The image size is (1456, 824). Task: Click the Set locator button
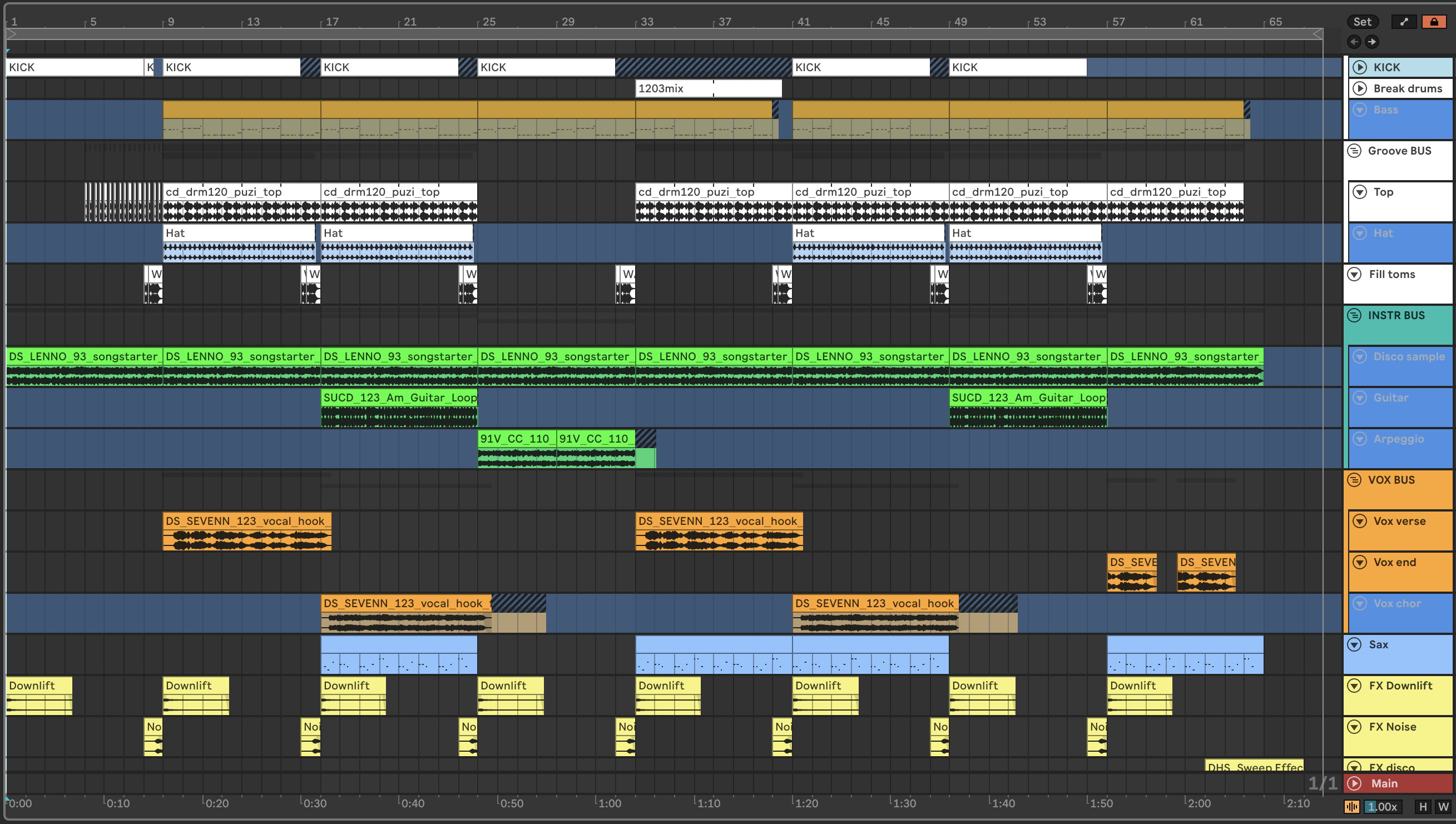pos(1362,22)
